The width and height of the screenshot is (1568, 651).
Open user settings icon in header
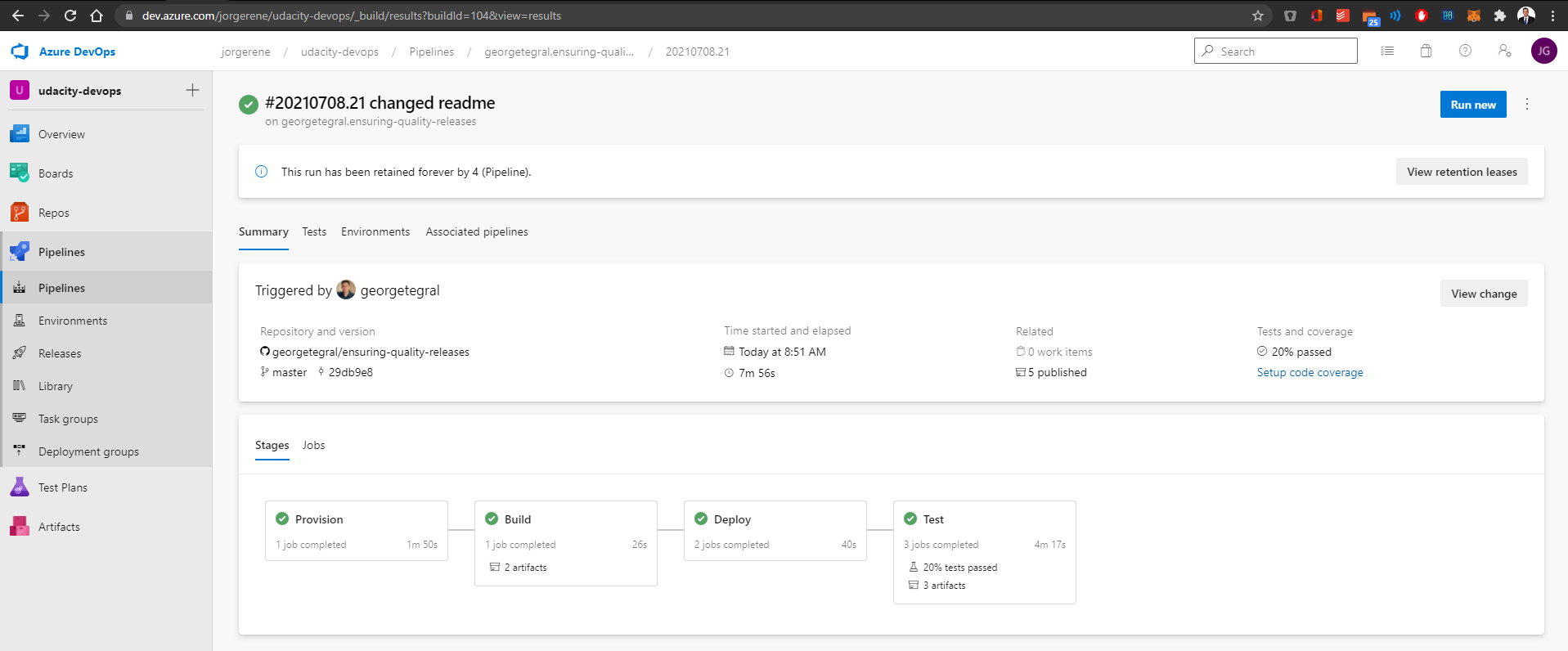[1504, 51]
